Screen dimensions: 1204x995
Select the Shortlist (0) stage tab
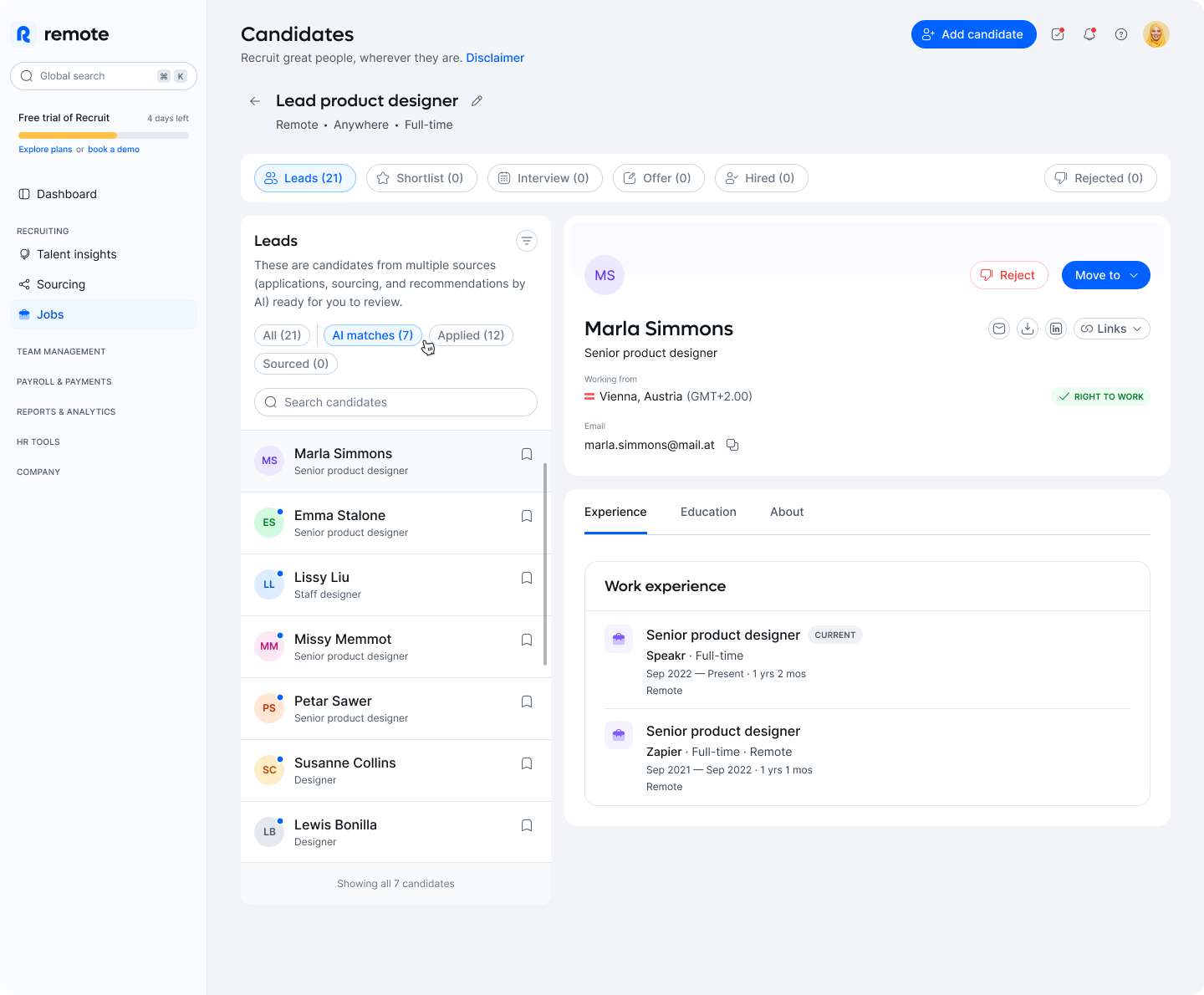point(421,178)
